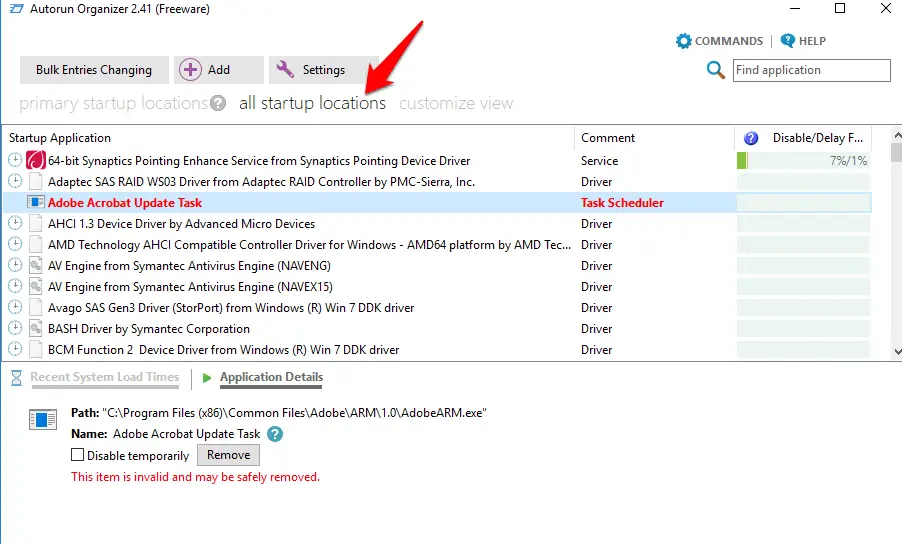
Task: Select AV Engine from Symantec (NAVEX15) row
Action: tap(437, 286)
